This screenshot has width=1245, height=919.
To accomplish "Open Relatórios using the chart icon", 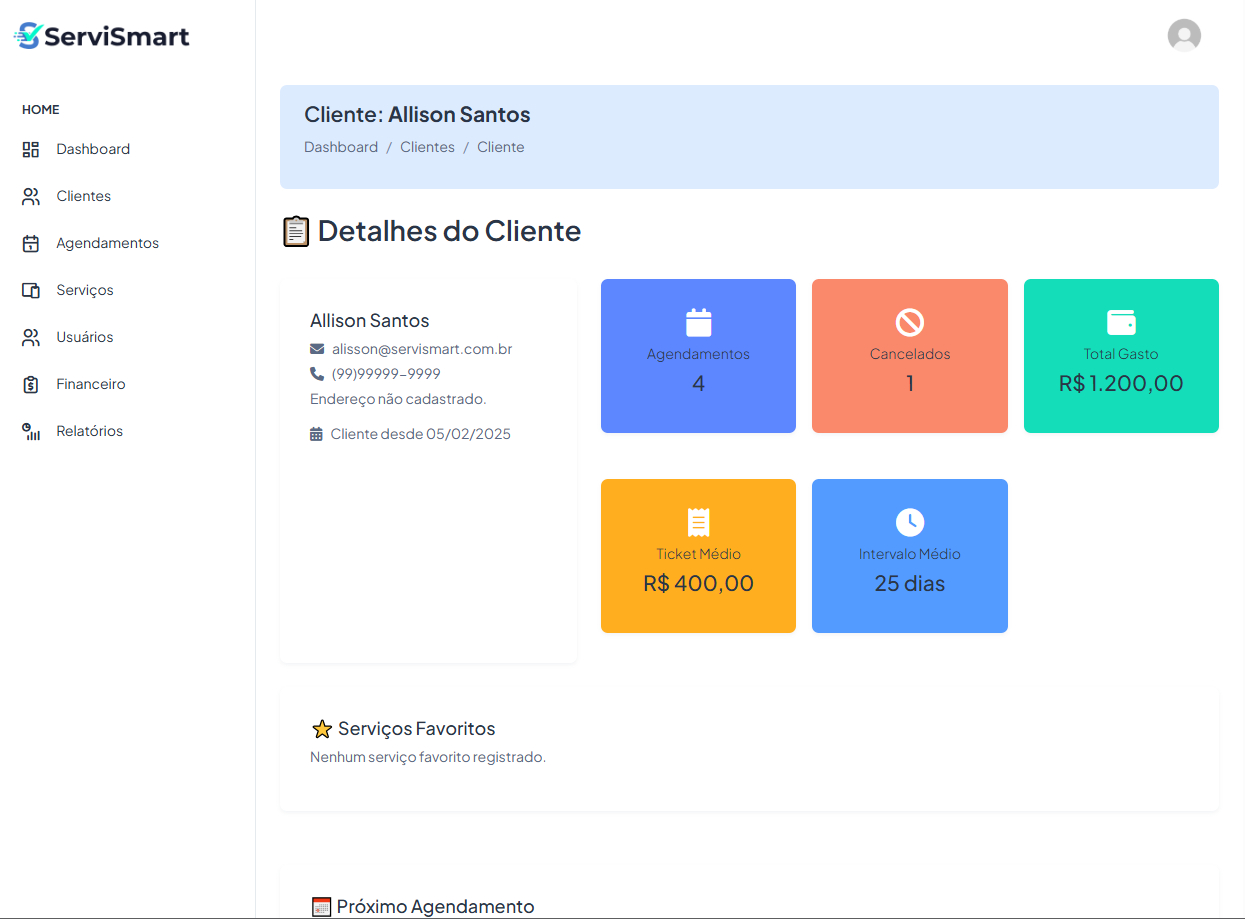I will (31, 430).
